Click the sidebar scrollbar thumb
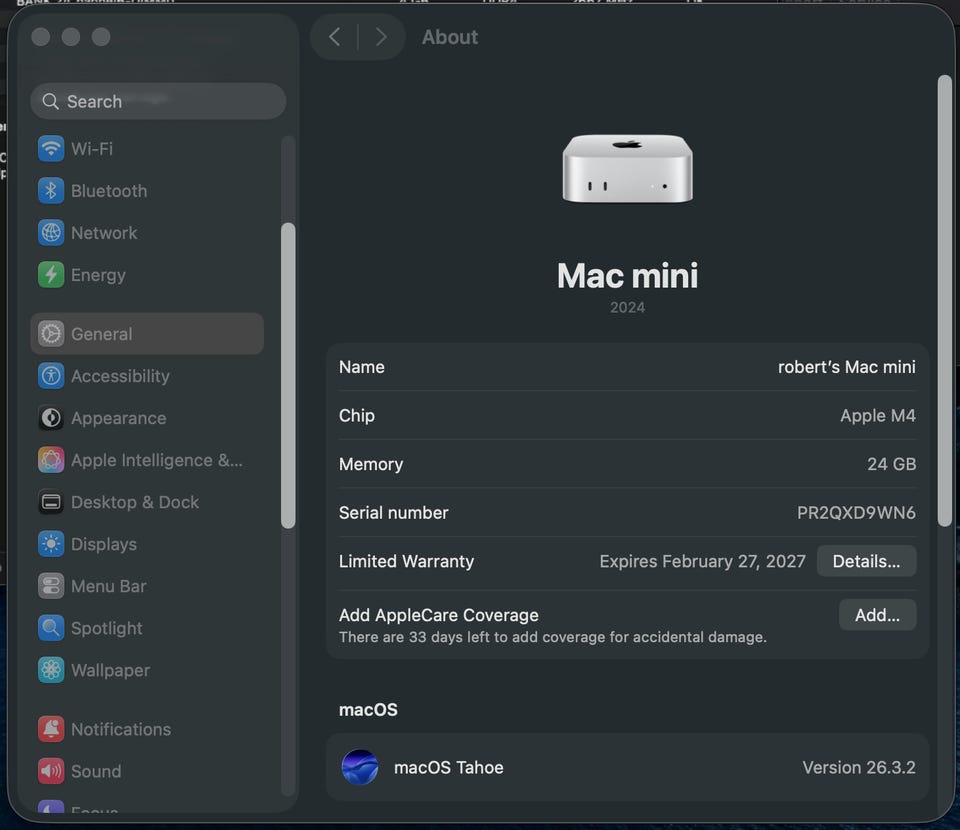 288,375
